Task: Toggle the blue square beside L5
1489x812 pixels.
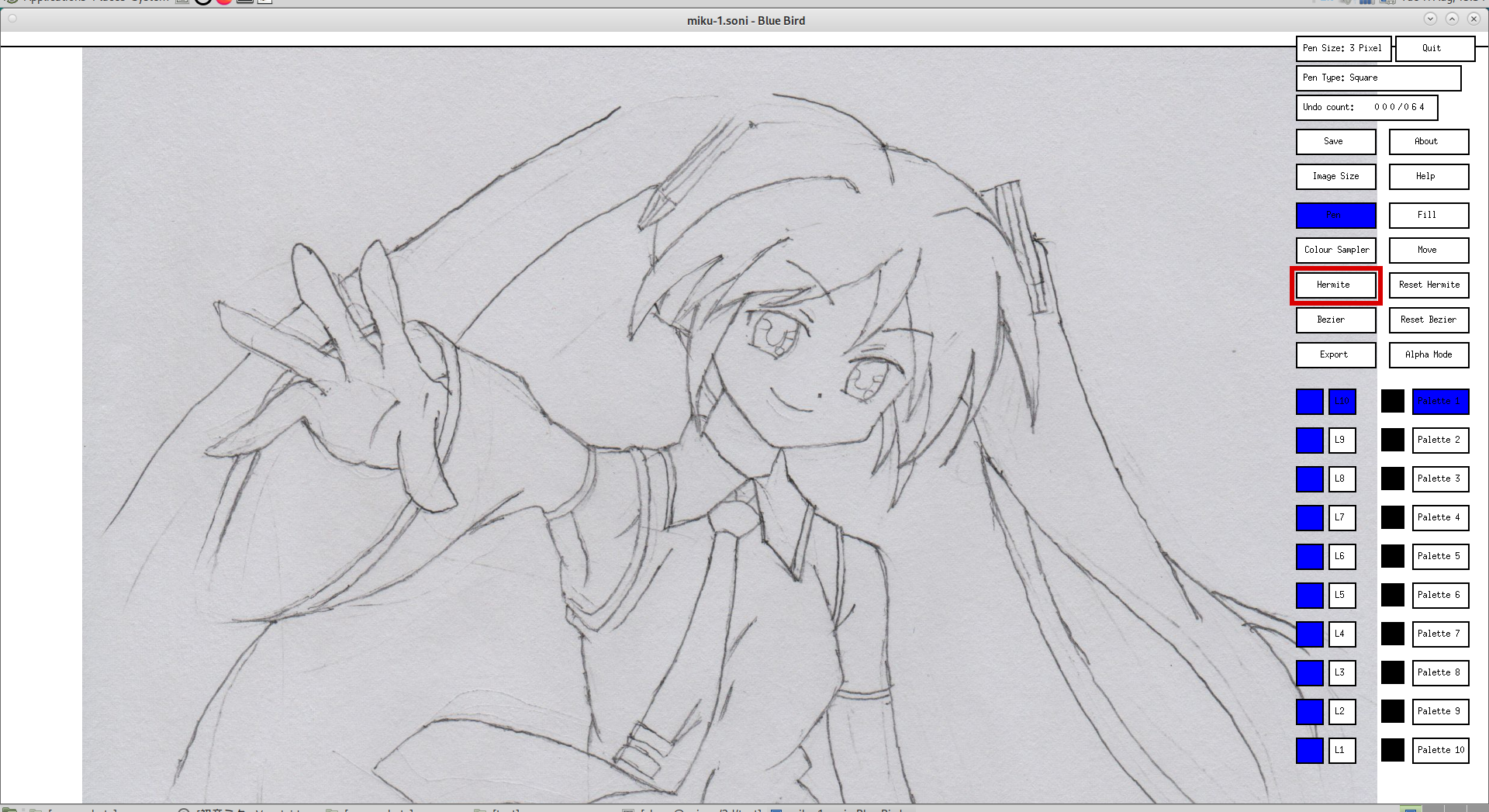Action: click(1310, 595)
